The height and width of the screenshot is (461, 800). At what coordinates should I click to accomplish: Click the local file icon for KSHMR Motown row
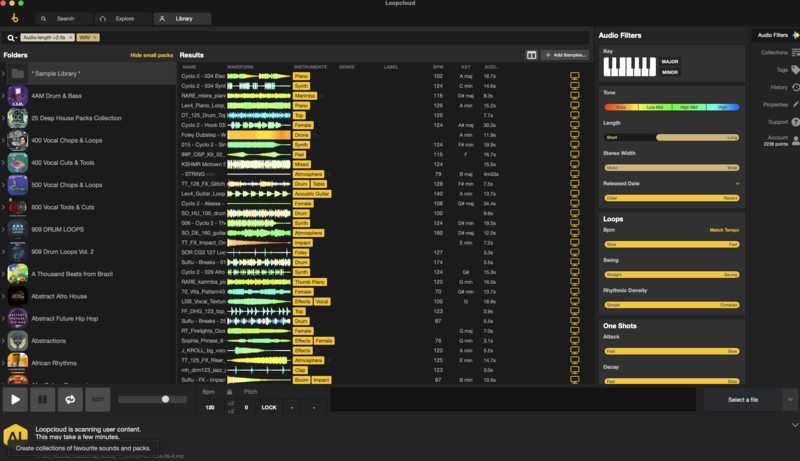(x=574, y=164)
